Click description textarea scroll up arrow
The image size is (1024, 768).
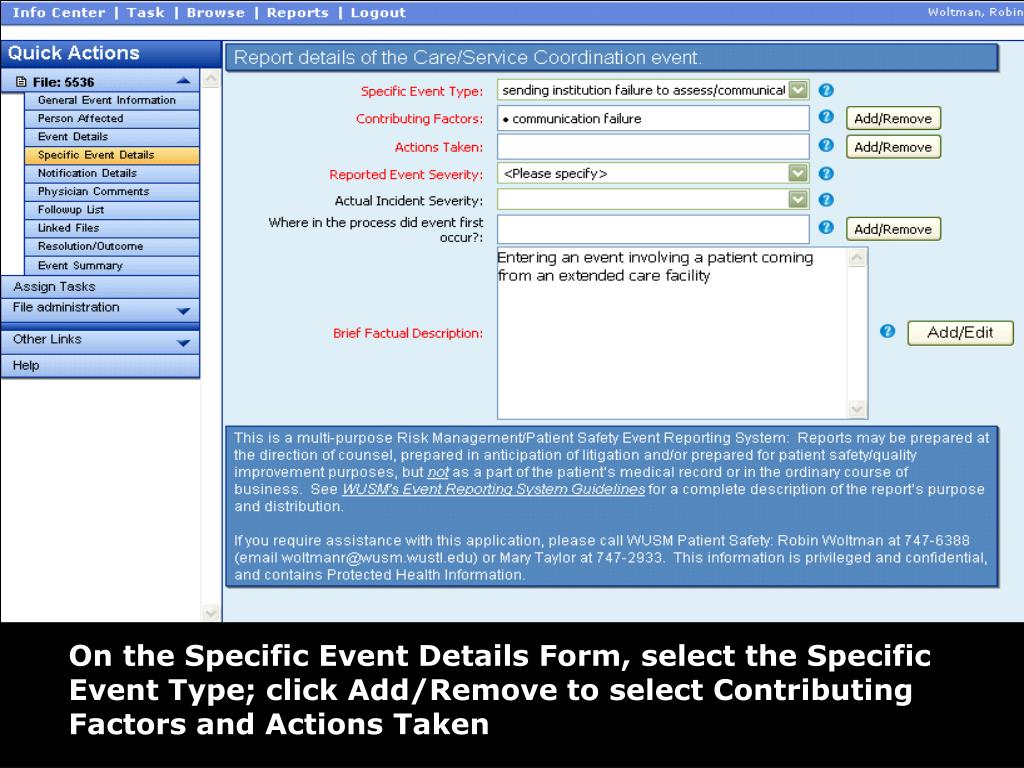pyautogui.click(x=857, y=257)
